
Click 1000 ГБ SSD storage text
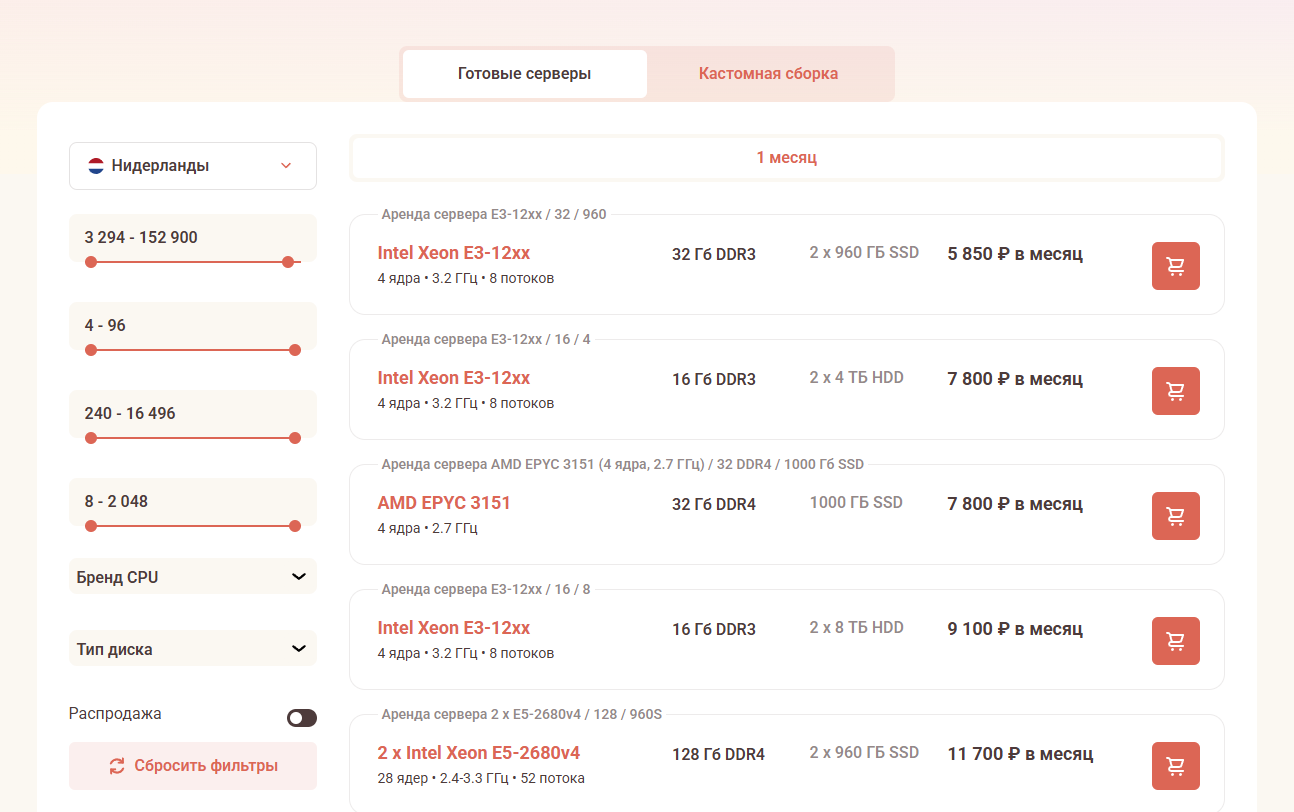point(856,502)
